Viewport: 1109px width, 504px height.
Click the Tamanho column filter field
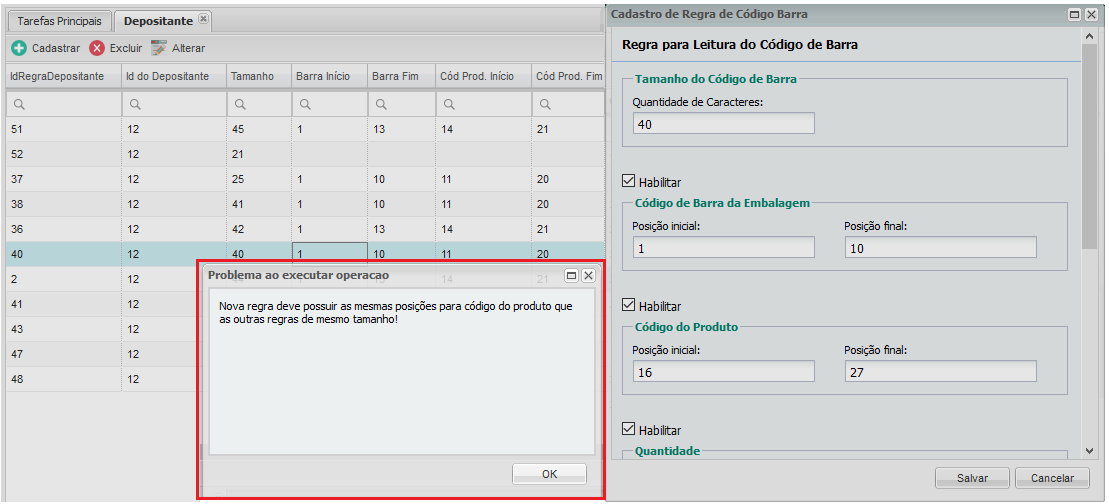point(259,105)
